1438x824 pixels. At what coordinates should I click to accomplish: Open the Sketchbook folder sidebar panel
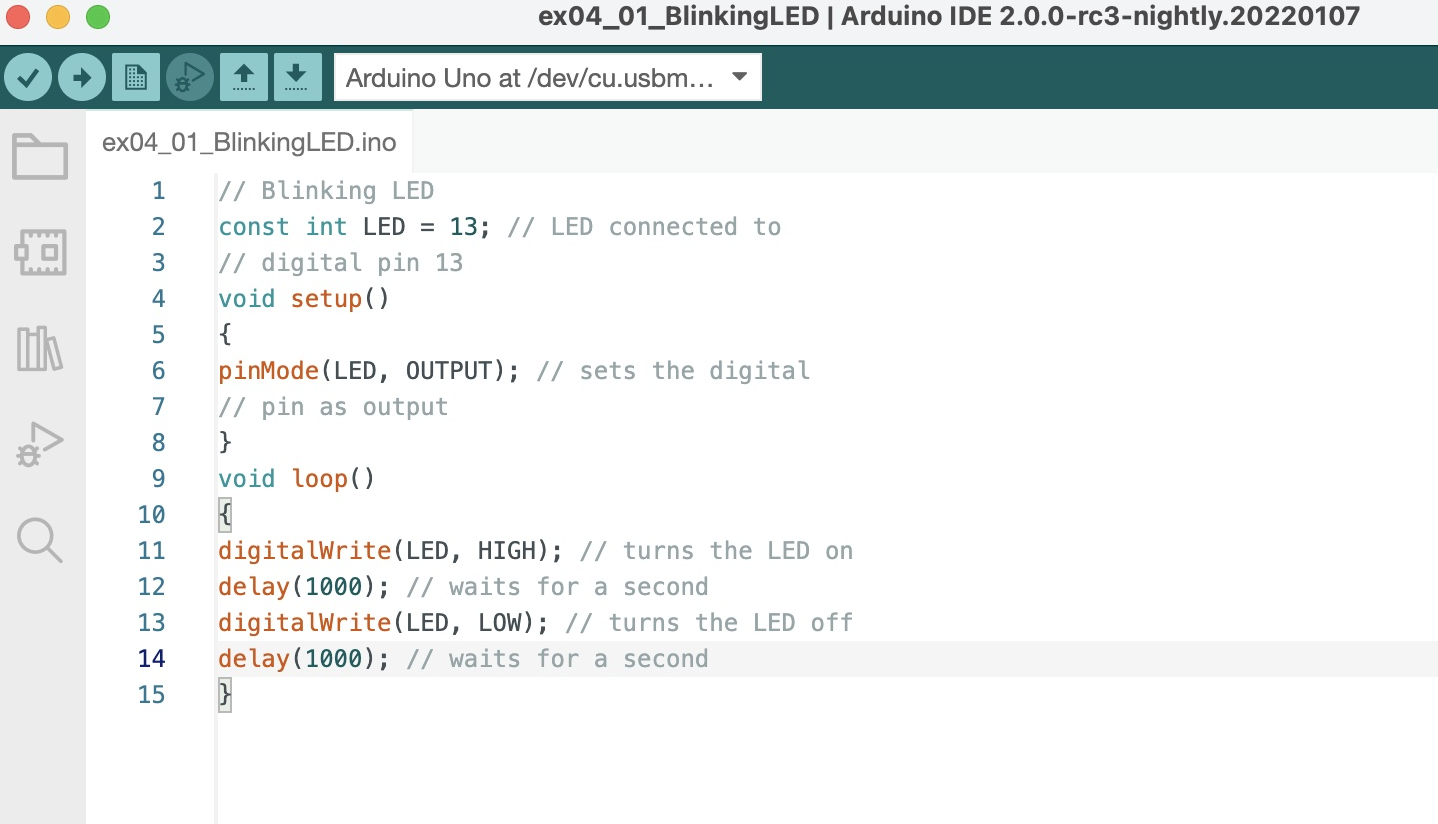(40, 157)
